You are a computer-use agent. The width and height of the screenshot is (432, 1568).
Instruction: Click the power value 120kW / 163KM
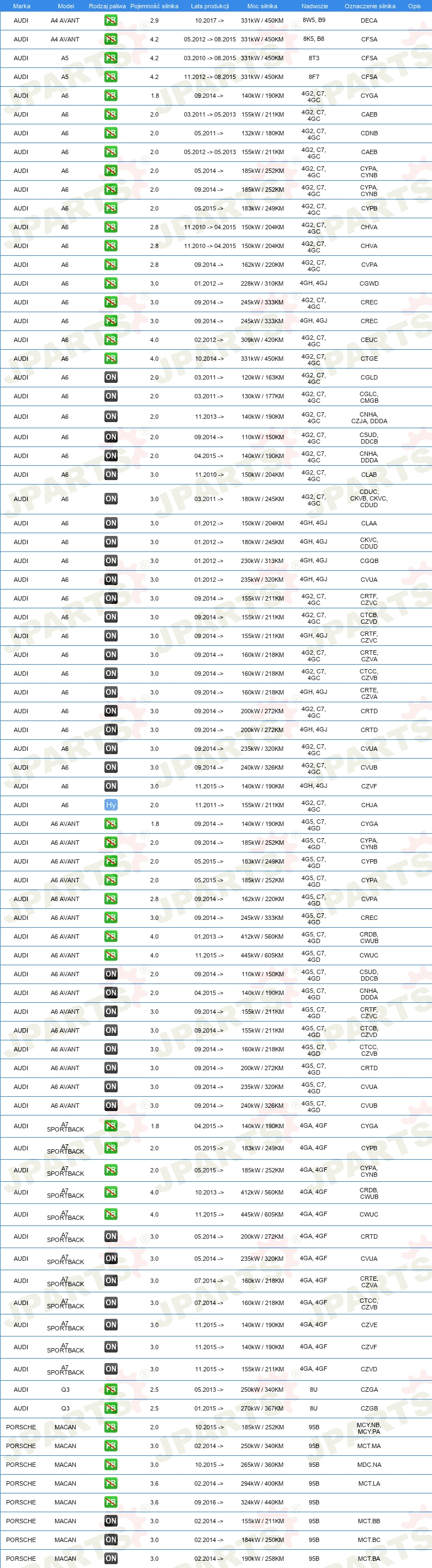(x=262, y=377)
